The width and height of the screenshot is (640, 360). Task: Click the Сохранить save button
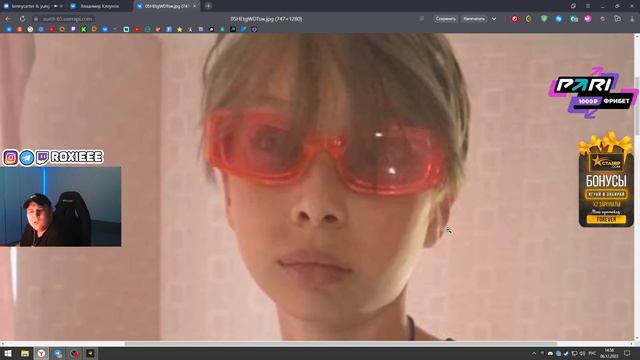(x=445, y=19)
